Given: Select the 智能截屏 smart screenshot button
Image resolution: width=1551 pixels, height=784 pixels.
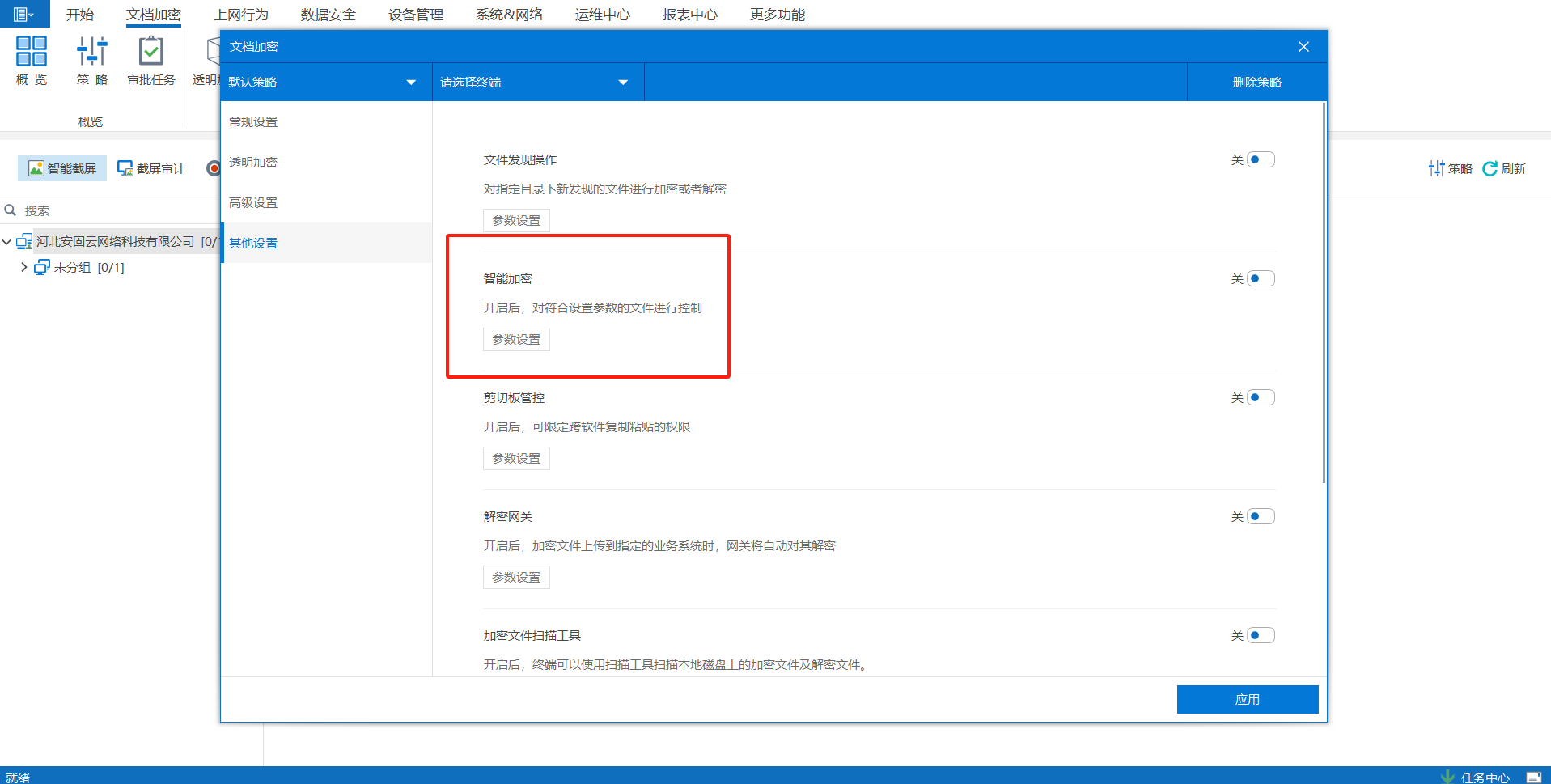Looking at the screenshot, I should click(x=62, y=168).
